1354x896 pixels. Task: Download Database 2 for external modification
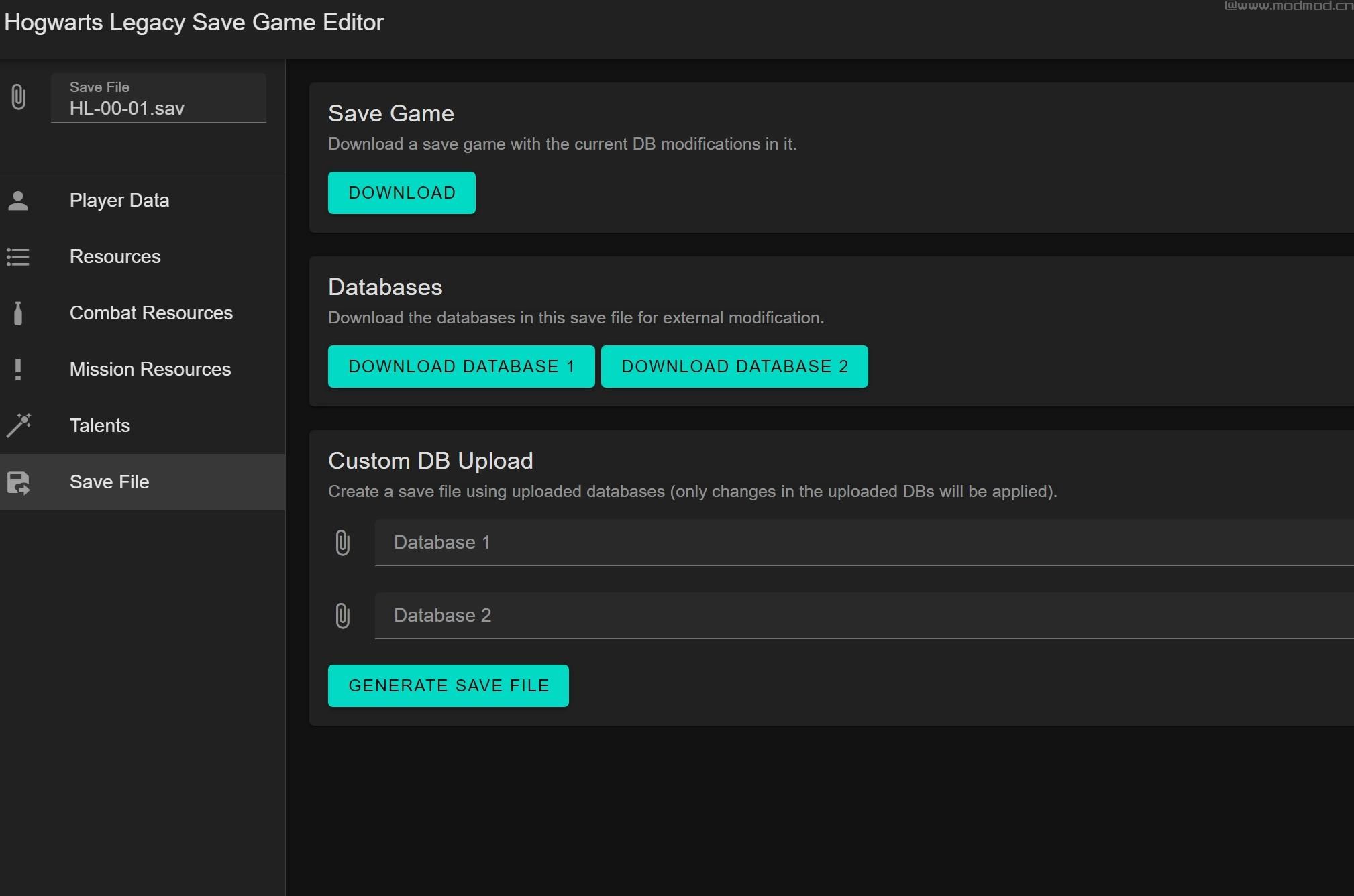coord(735,366)
